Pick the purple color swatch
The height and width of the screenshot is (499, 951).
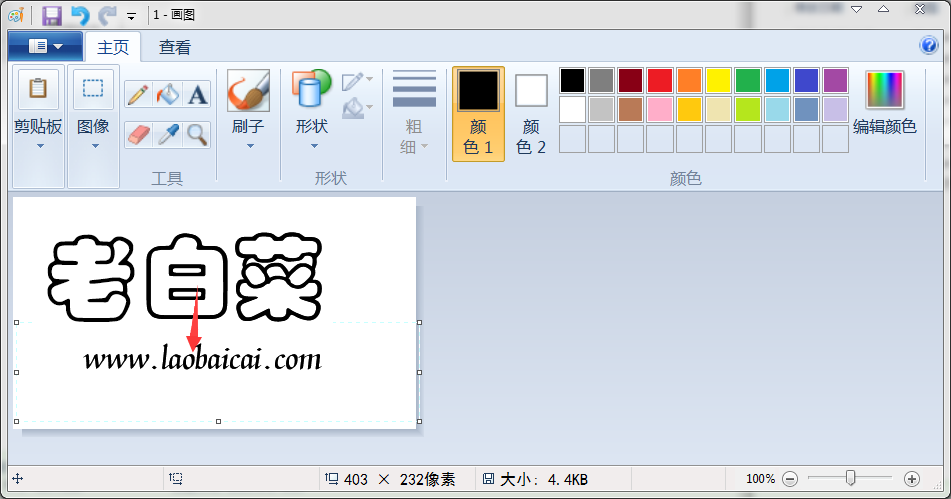tap(836, 80)
